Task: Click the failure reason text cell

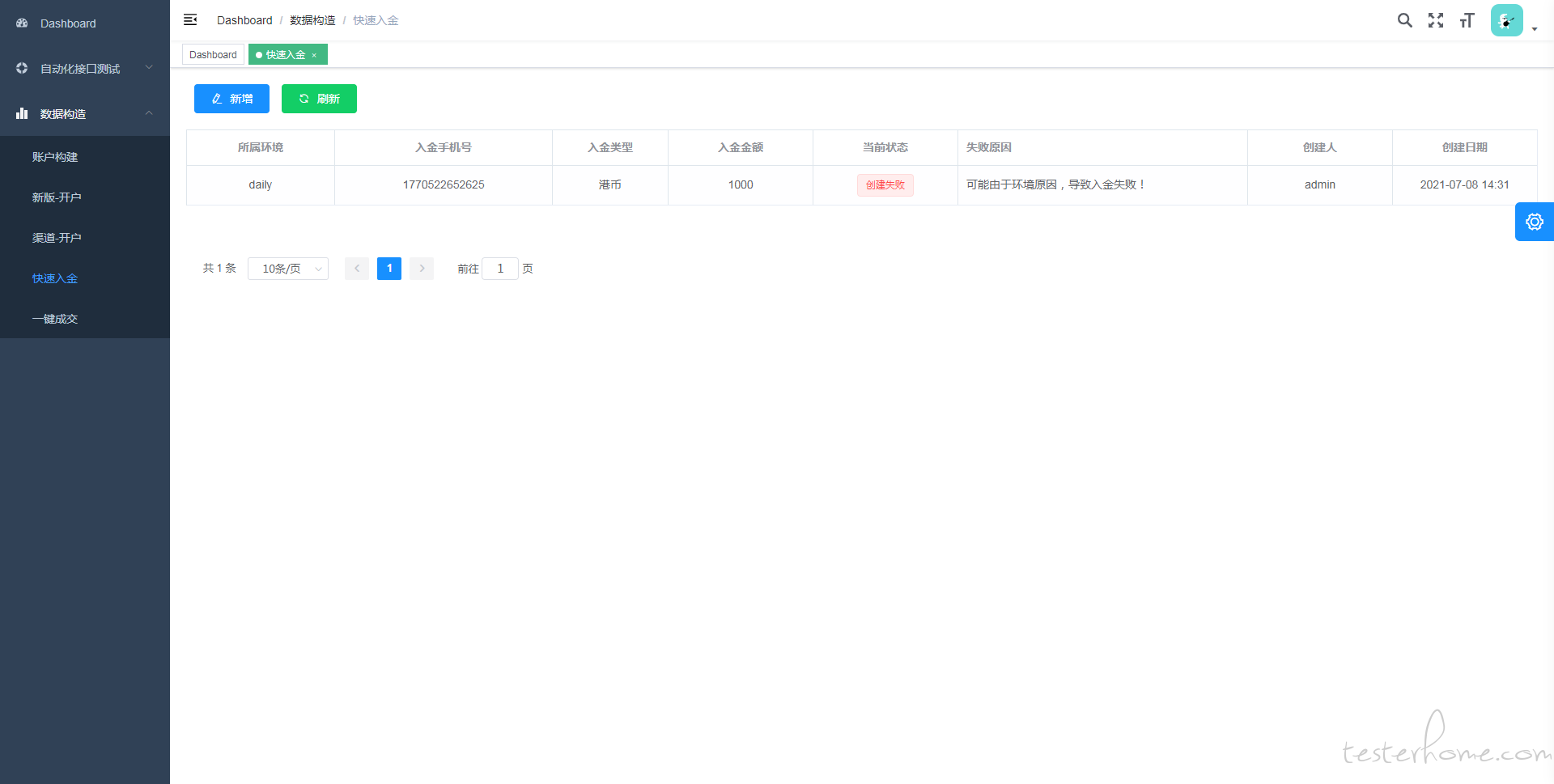Action: [x=1102, y=184]
